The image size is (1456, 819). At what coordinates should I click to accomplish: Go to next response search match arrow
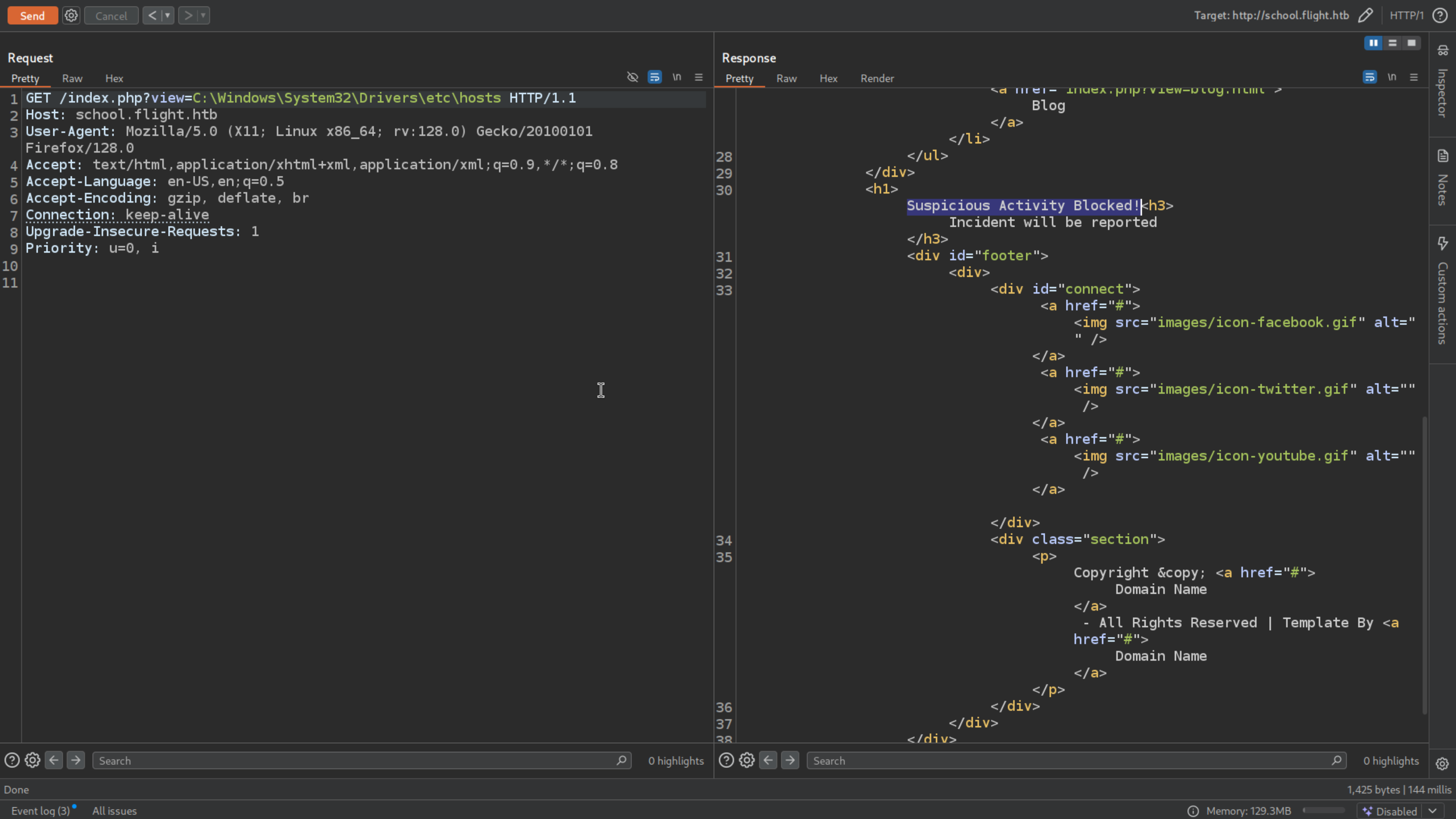(x=790, y=760)
